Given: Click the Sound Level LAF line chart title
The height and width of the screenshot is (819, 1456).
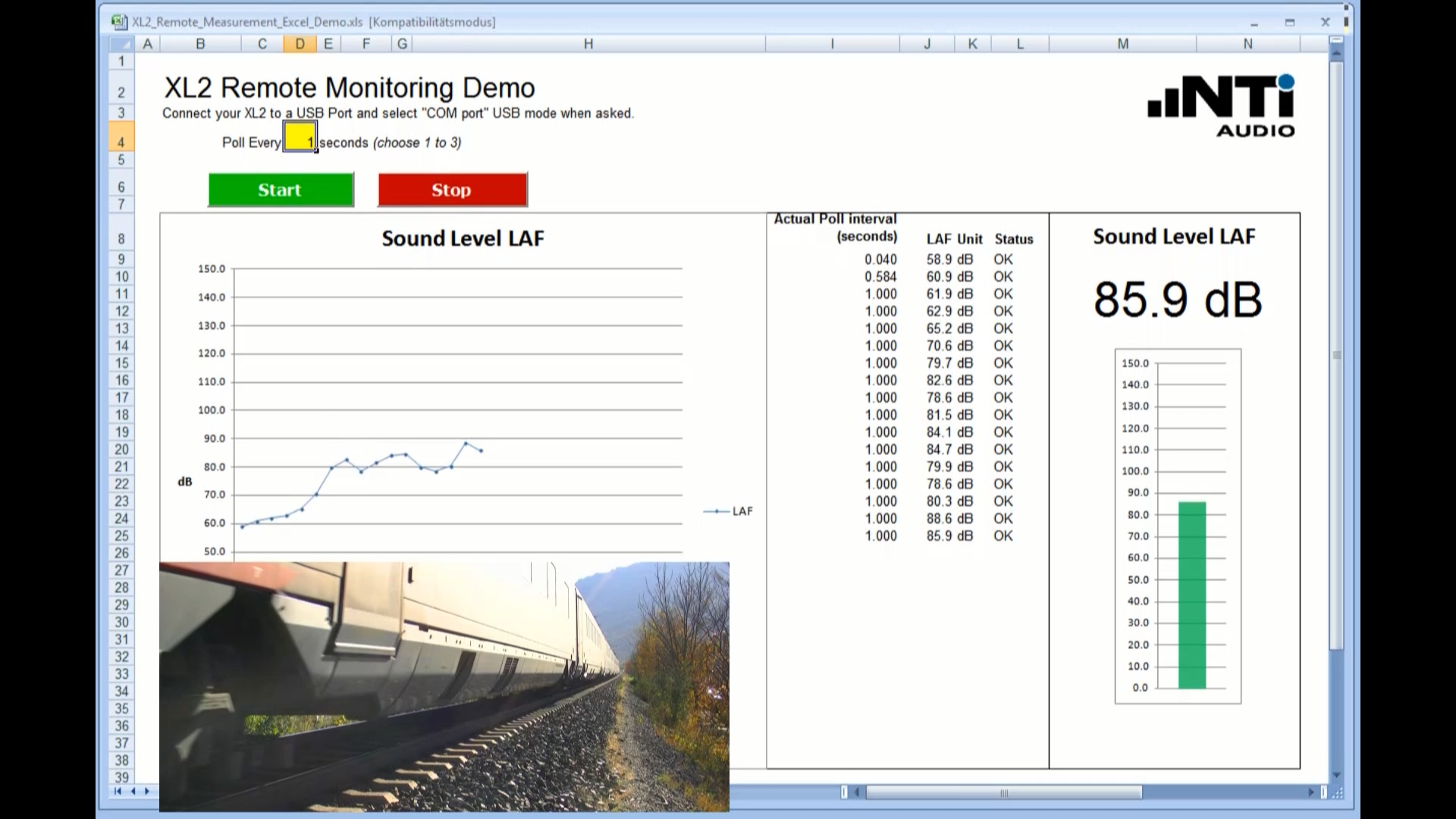Looking at the screenshot, I should [463, 238].
